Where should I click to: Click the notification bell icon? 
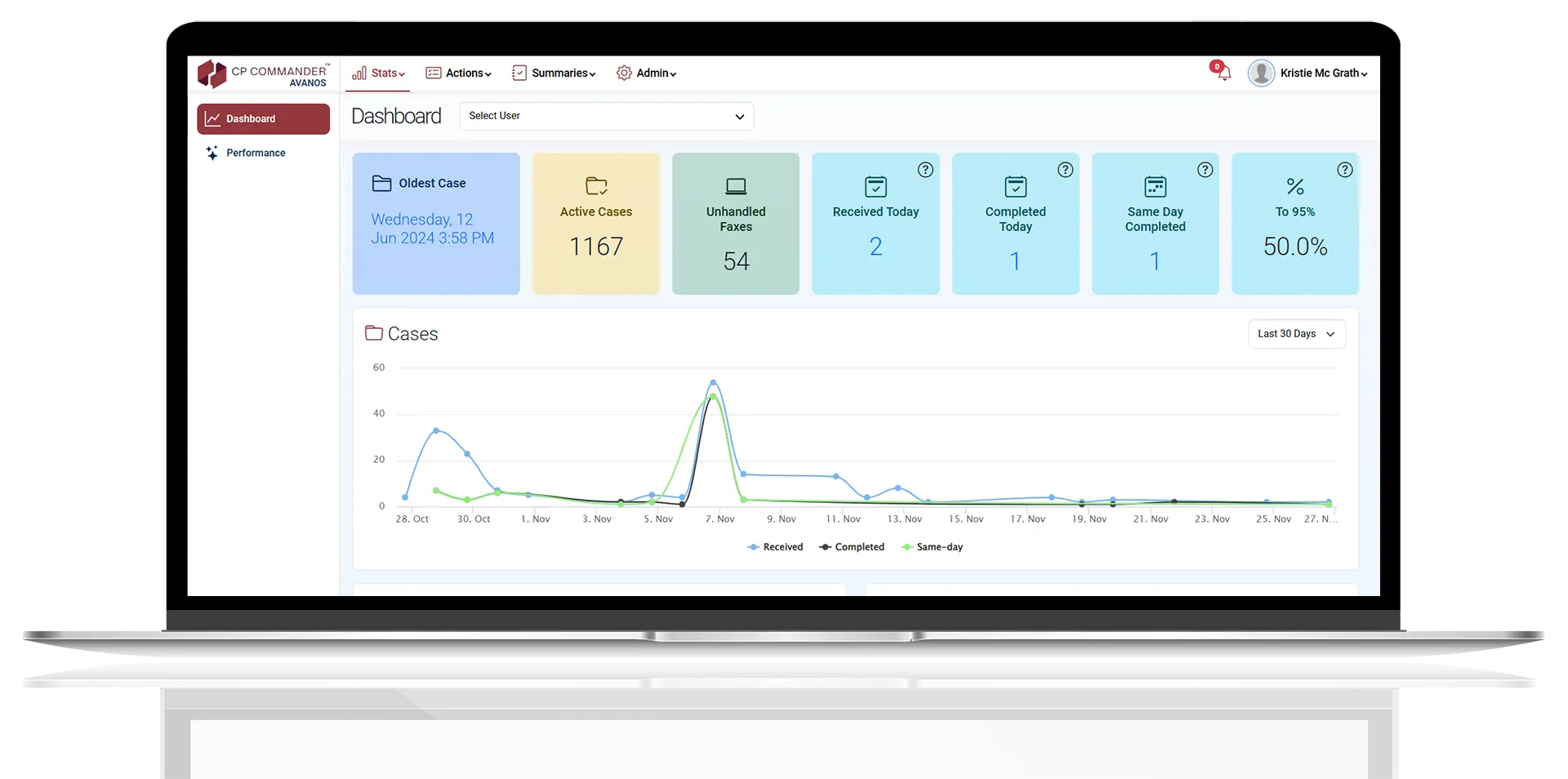(x=1223, y=73)
